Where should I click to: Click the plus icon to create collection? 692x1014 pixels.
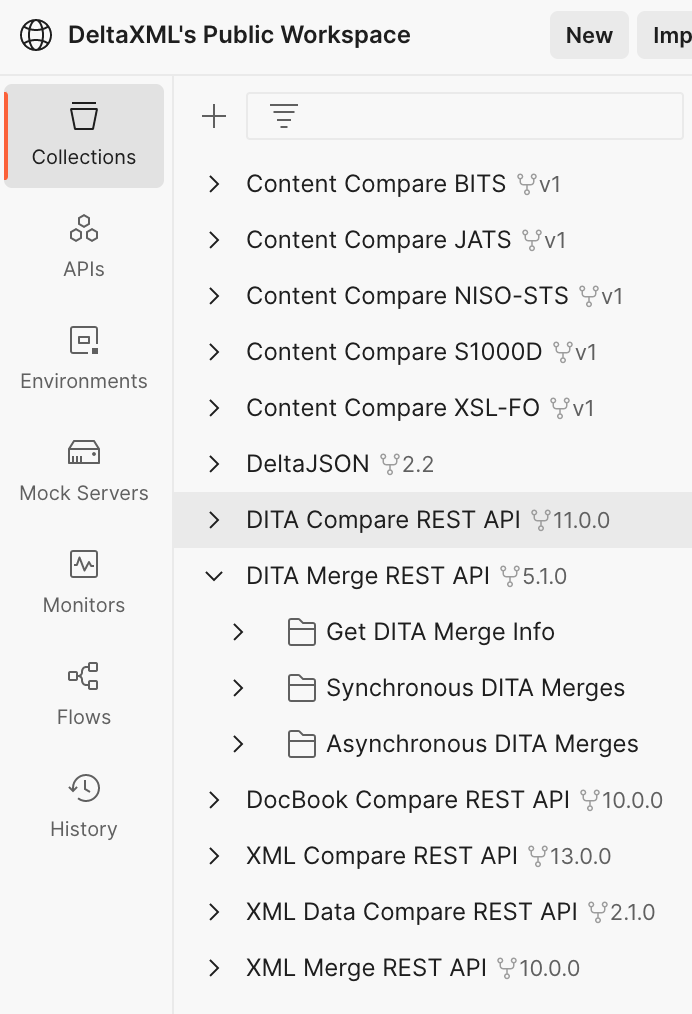click(x=214, y=117)
